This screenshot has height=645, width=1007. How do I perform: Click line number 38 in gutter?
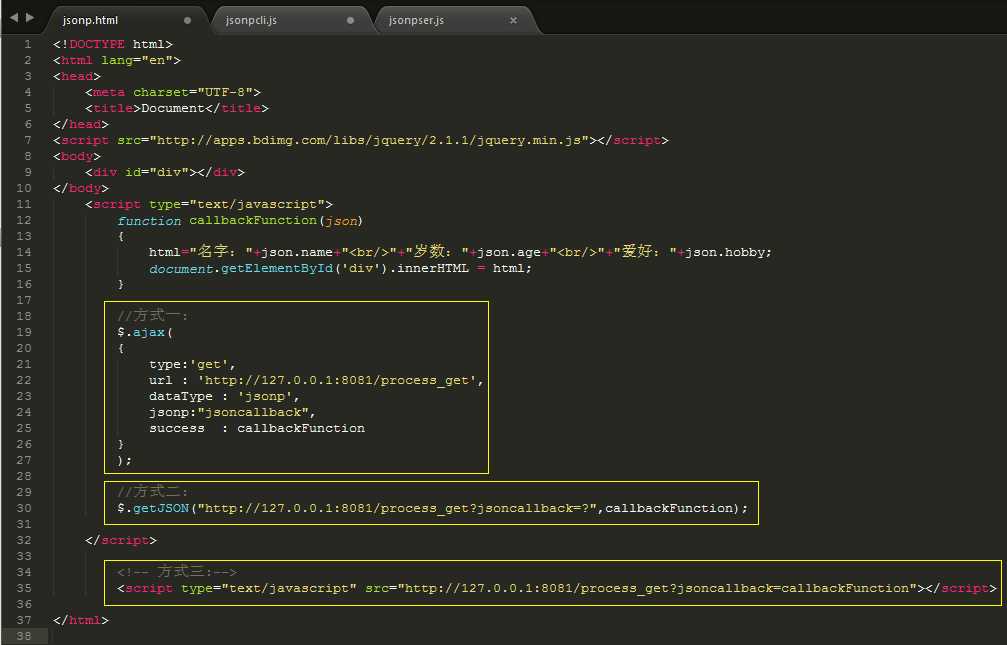[24, 636]
